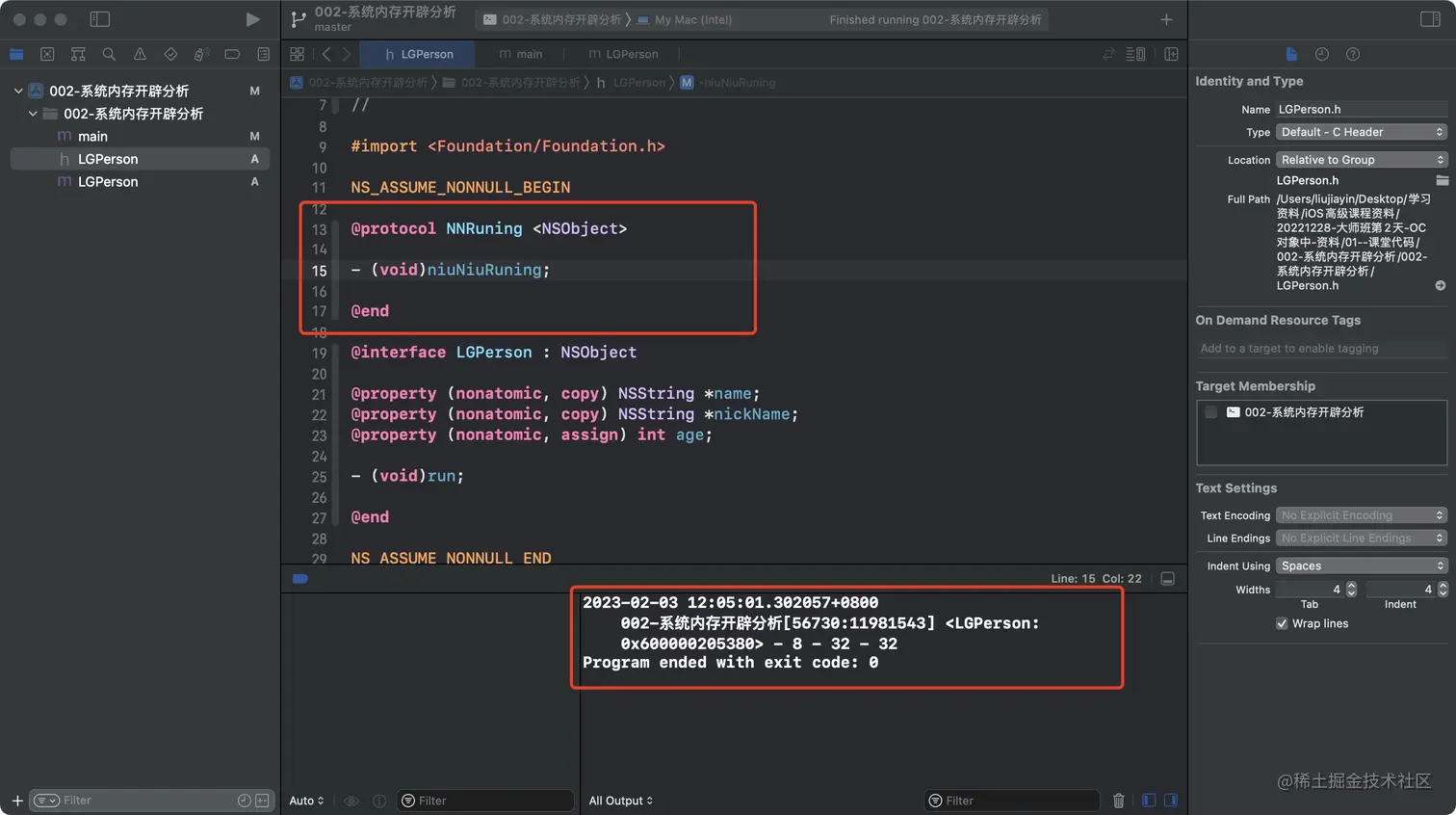
Task: Hide the debug area button
Action: point(1167,579)
